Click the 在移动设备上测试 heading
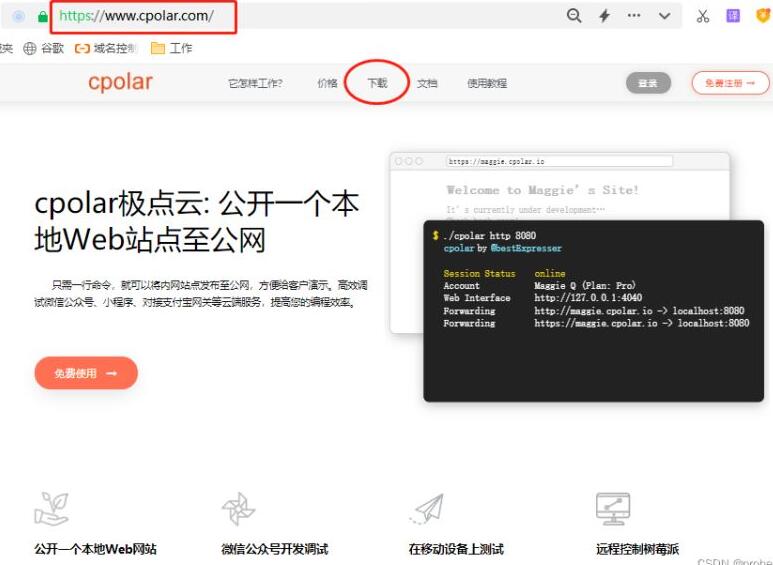The image size is (773, 565). [x=456, y=549]
